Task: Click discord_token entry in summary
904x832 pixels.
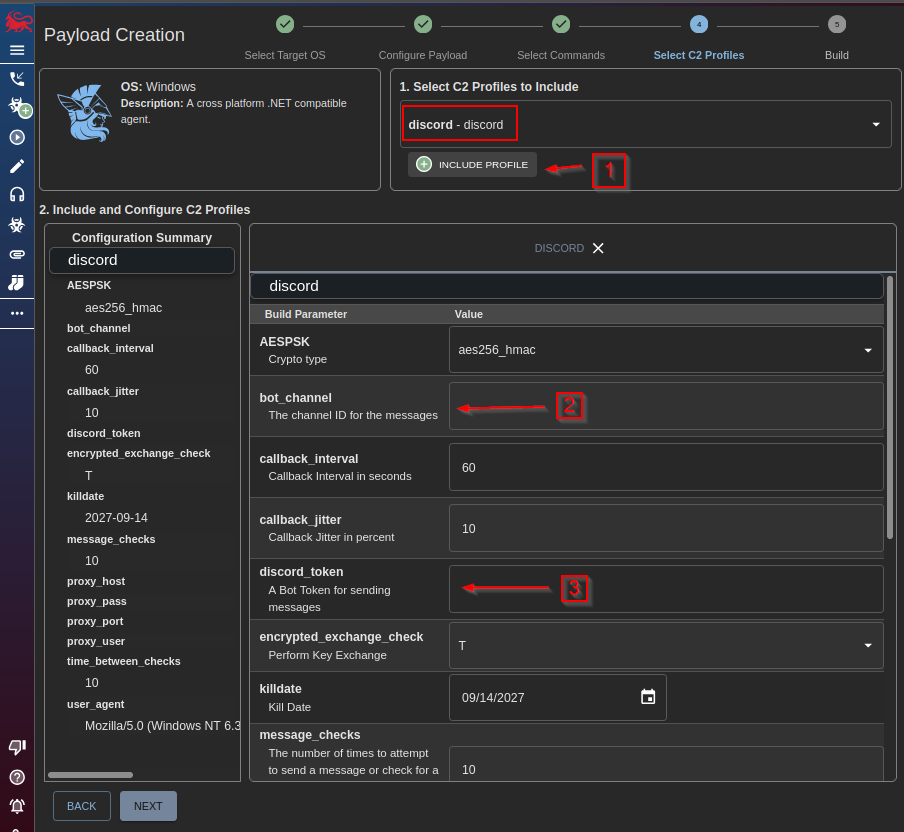Action: pyautogui.click(x=103, y=433)
